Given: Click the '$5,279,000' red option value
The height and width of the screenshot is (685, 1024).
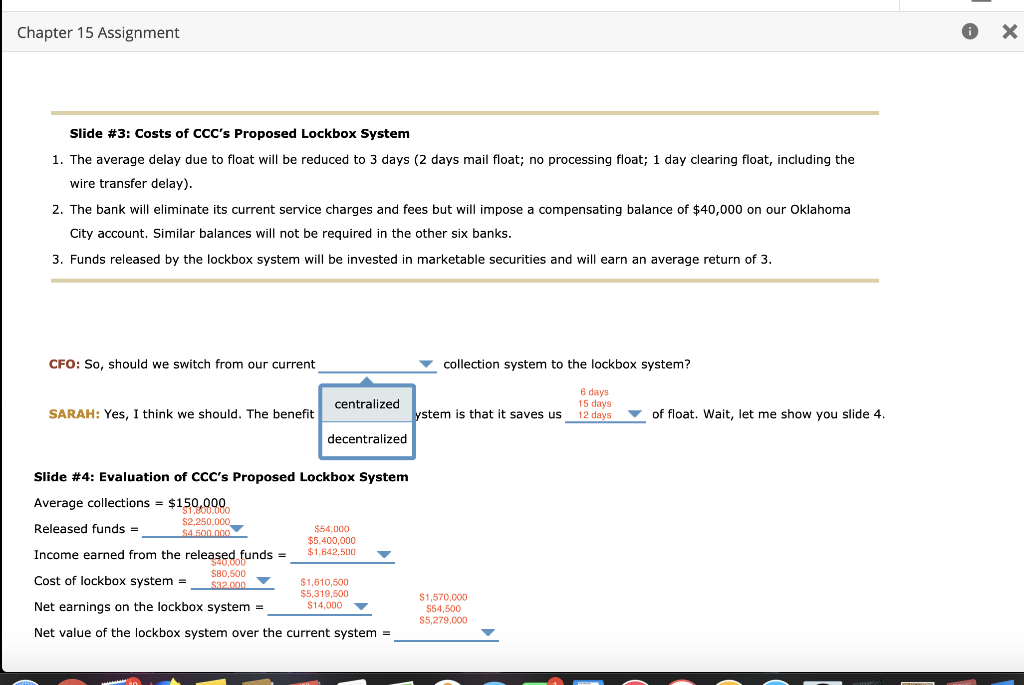Looking at the screenshot, I should click(x=443, y=620).
